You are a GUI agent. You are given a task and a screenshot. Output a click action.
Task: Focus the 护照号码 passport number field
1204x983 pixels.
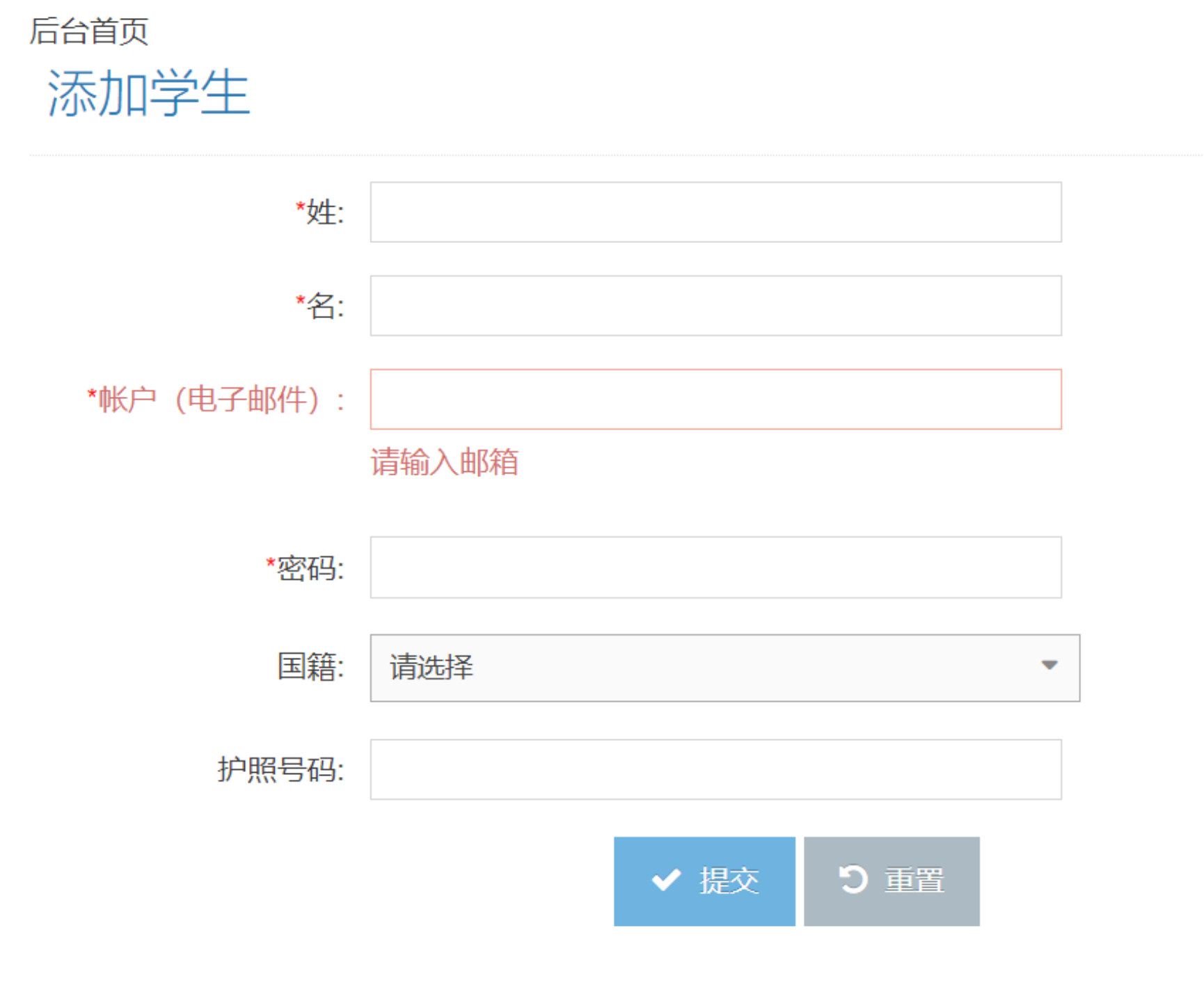715,769
